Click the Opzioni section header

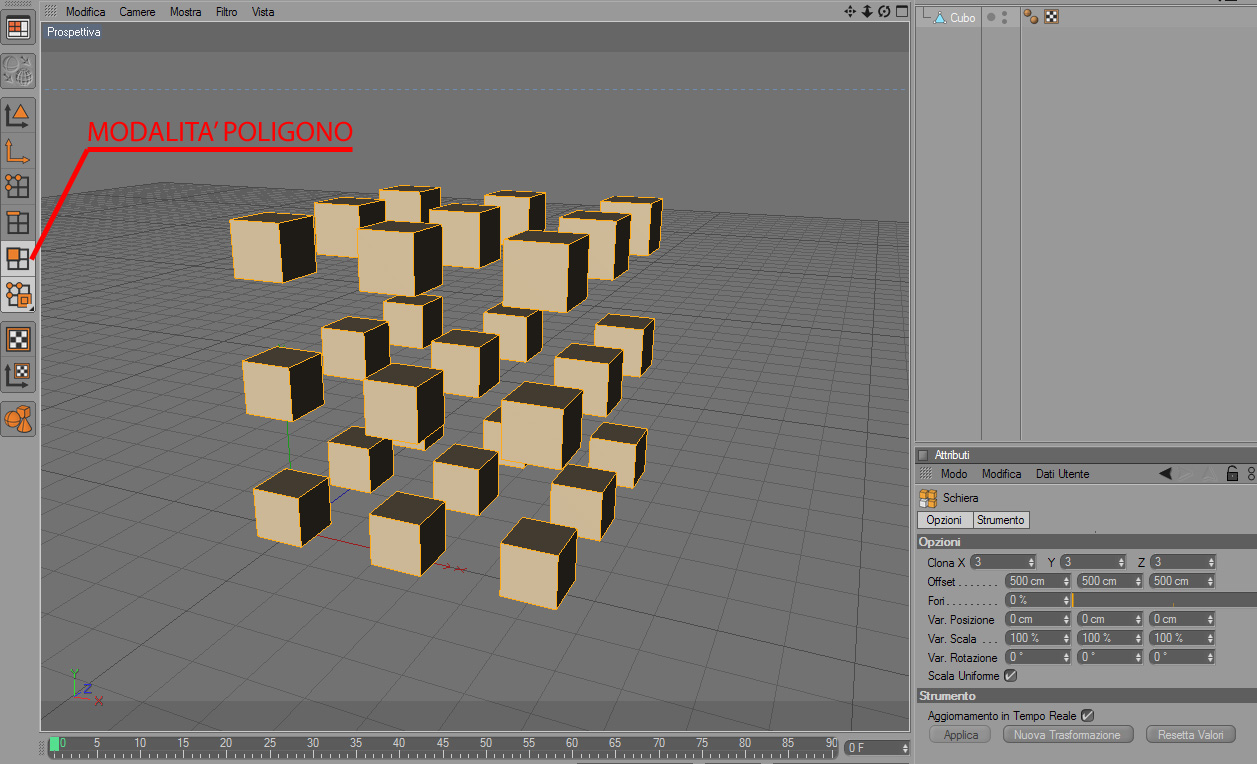(x=1086, y=541)
